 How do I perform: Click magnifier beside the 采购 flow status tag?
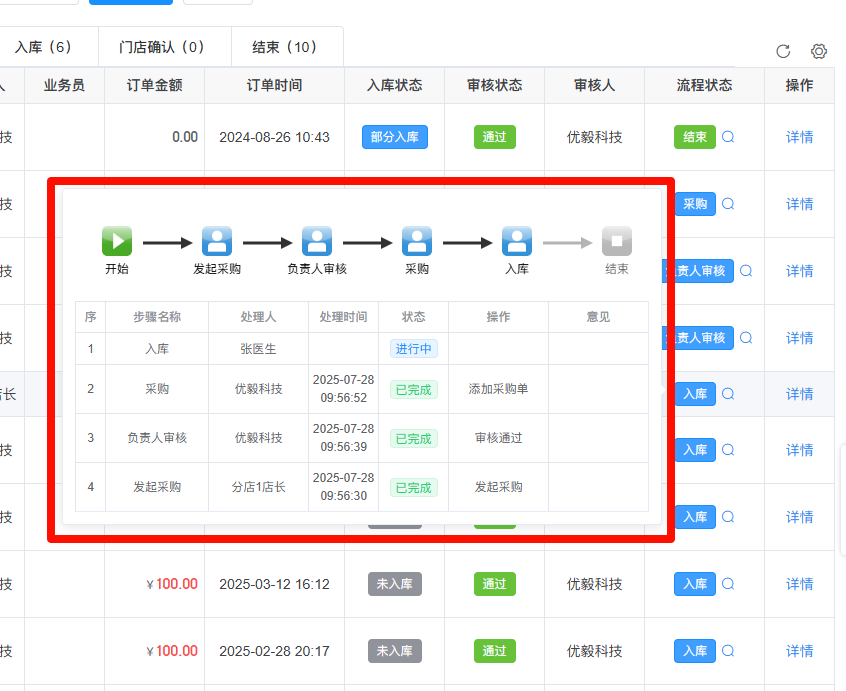click(x=728, y=204)
